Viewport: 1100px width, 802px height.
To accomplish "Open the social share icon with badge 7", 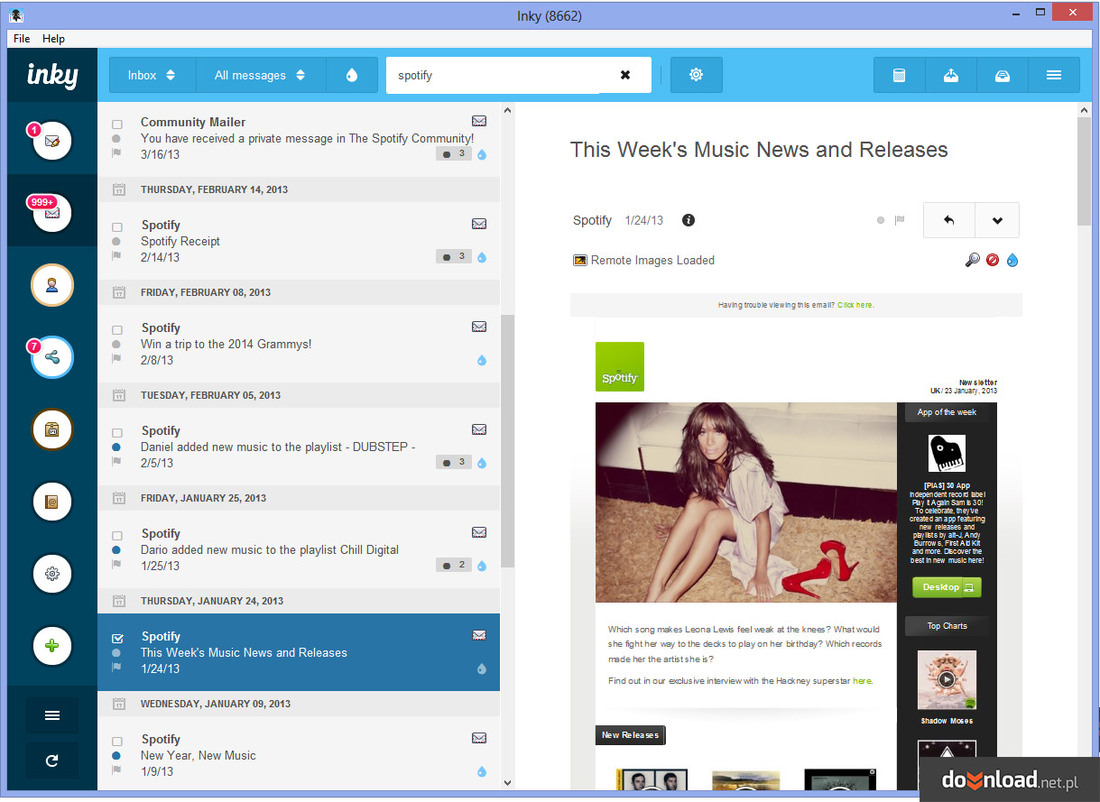I will pyautogui.click(x=52, y=357).
